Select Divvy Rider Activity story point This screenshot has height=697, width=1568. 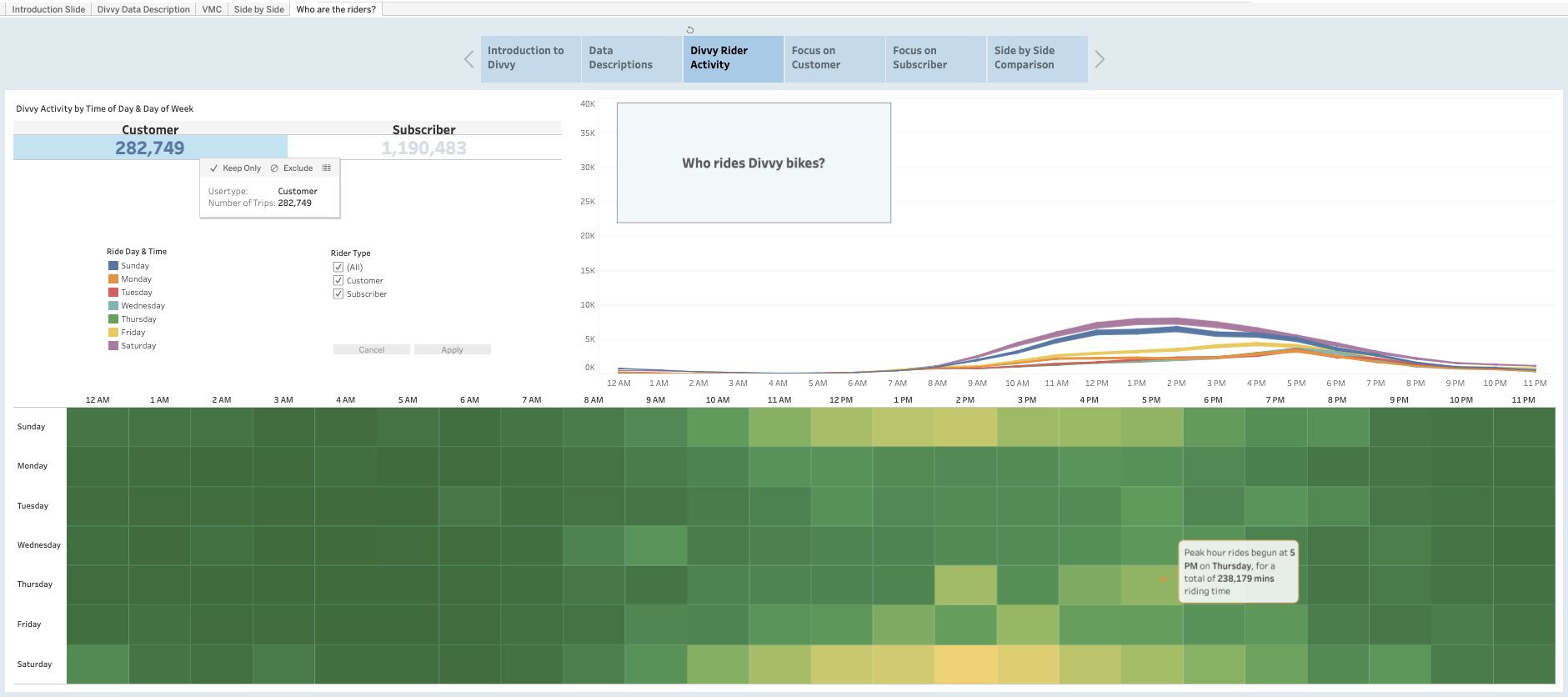734,58
